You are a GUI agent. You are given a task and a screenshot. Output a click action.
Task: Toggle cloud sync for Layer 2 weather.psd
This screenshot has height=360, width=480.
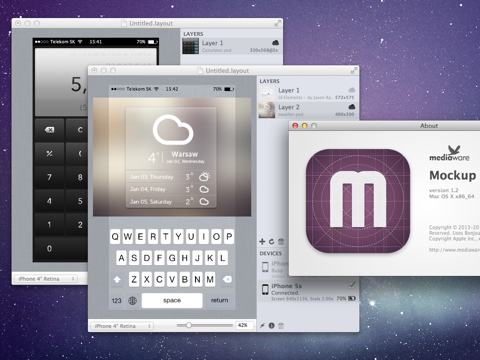[x=351, y=107]
